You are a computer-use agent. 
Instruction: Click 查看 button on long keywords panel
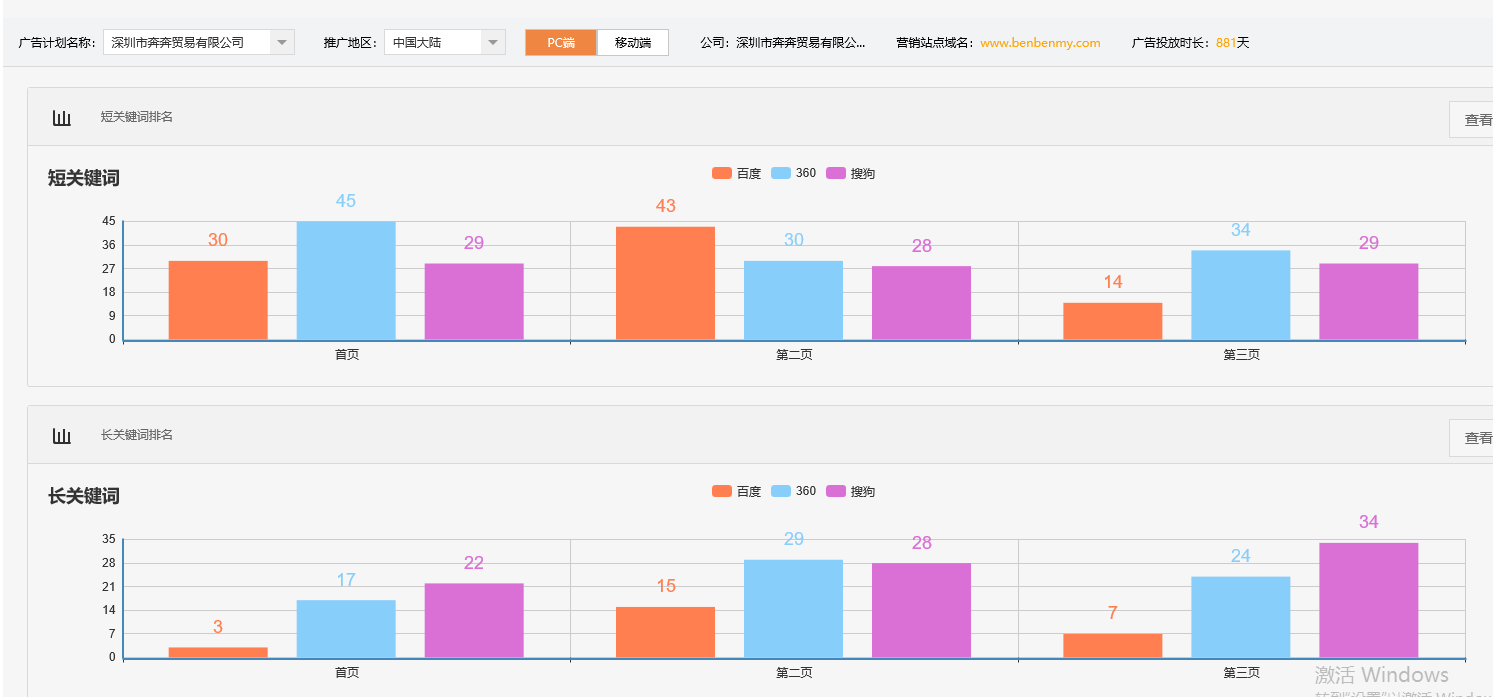[1477, 437]
